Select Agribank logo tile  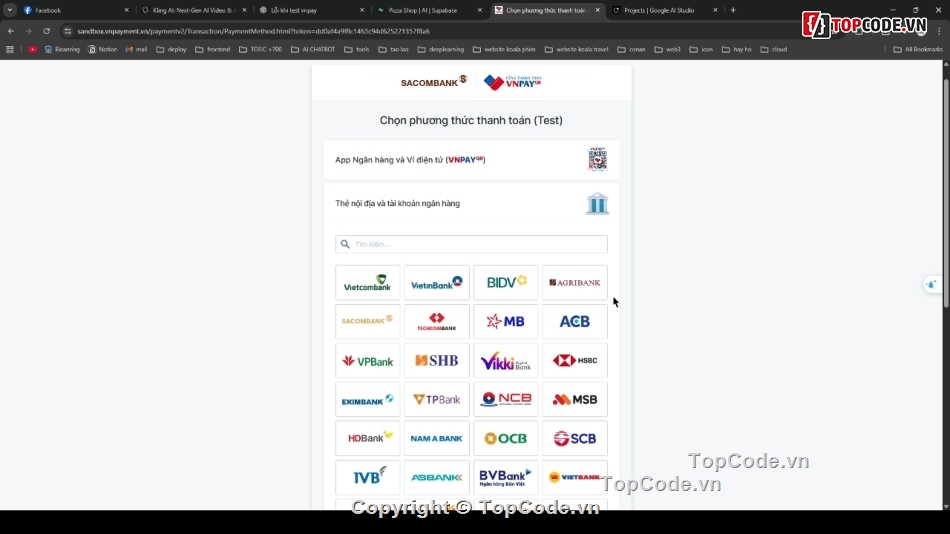click(575, 282)
